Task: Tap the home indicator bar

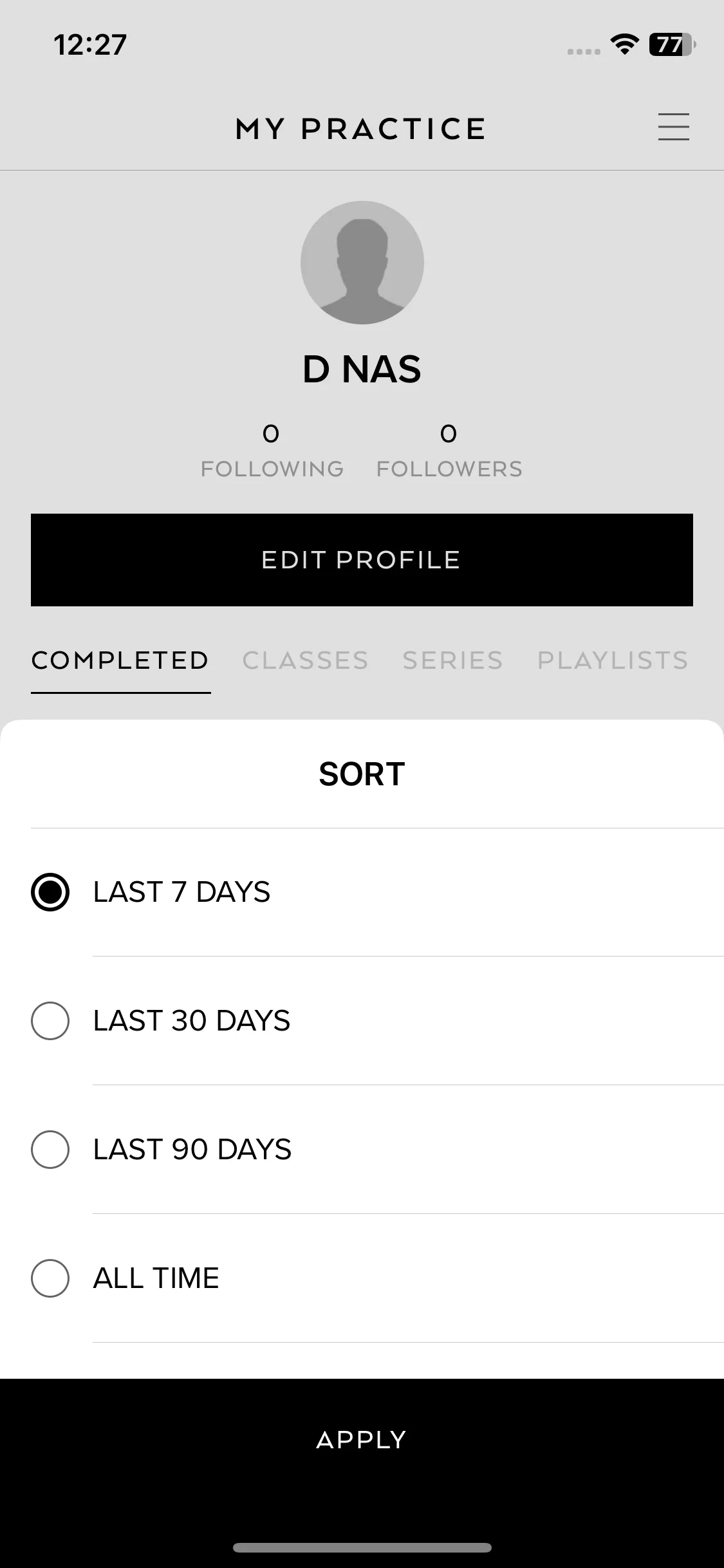Action: tap(362, 1547)
